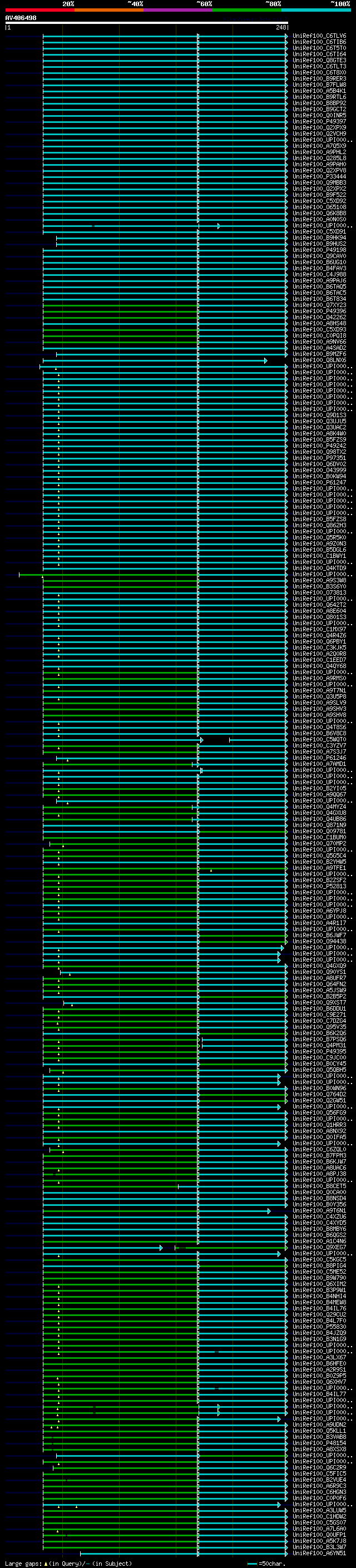Click the orange ~40% identity legend bar

[109, 10]
